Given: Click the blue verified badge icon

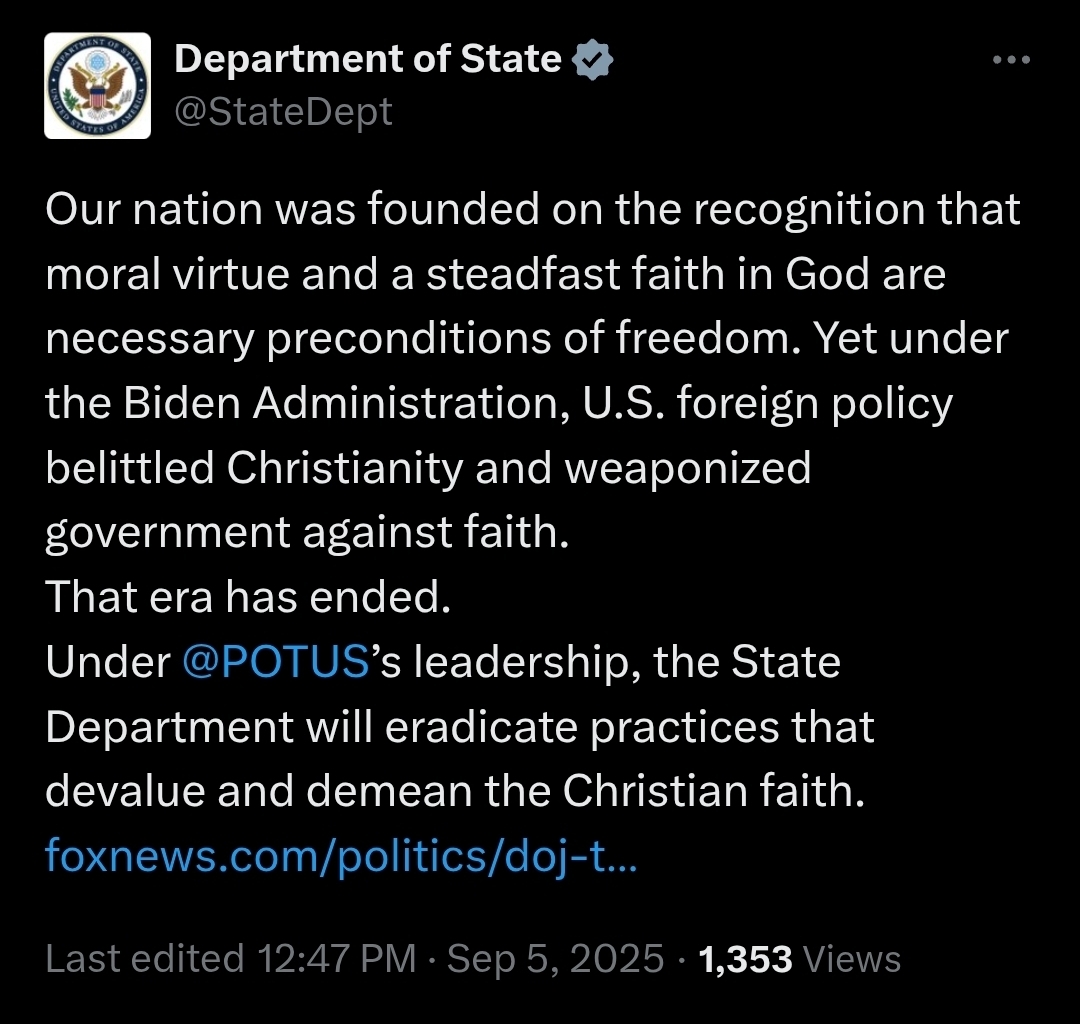Looking at the screenshot, I should tap(592, 61).
